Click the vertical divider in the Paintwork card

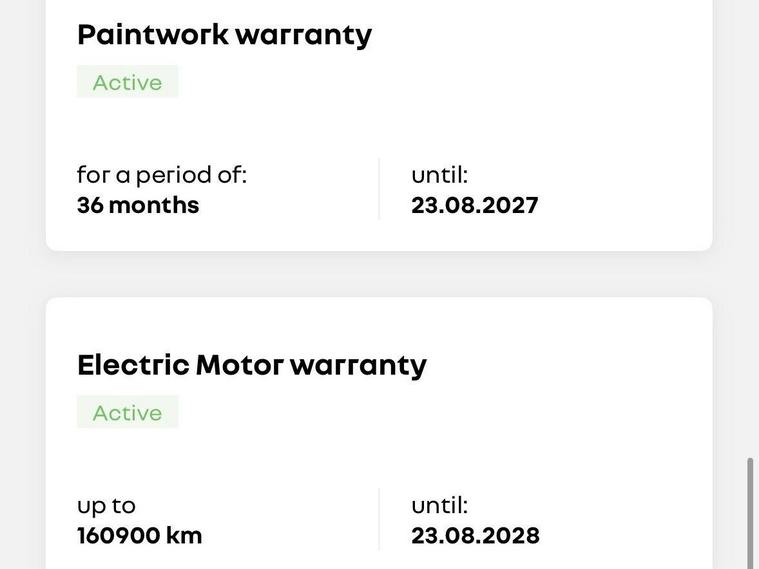[379, 189]
